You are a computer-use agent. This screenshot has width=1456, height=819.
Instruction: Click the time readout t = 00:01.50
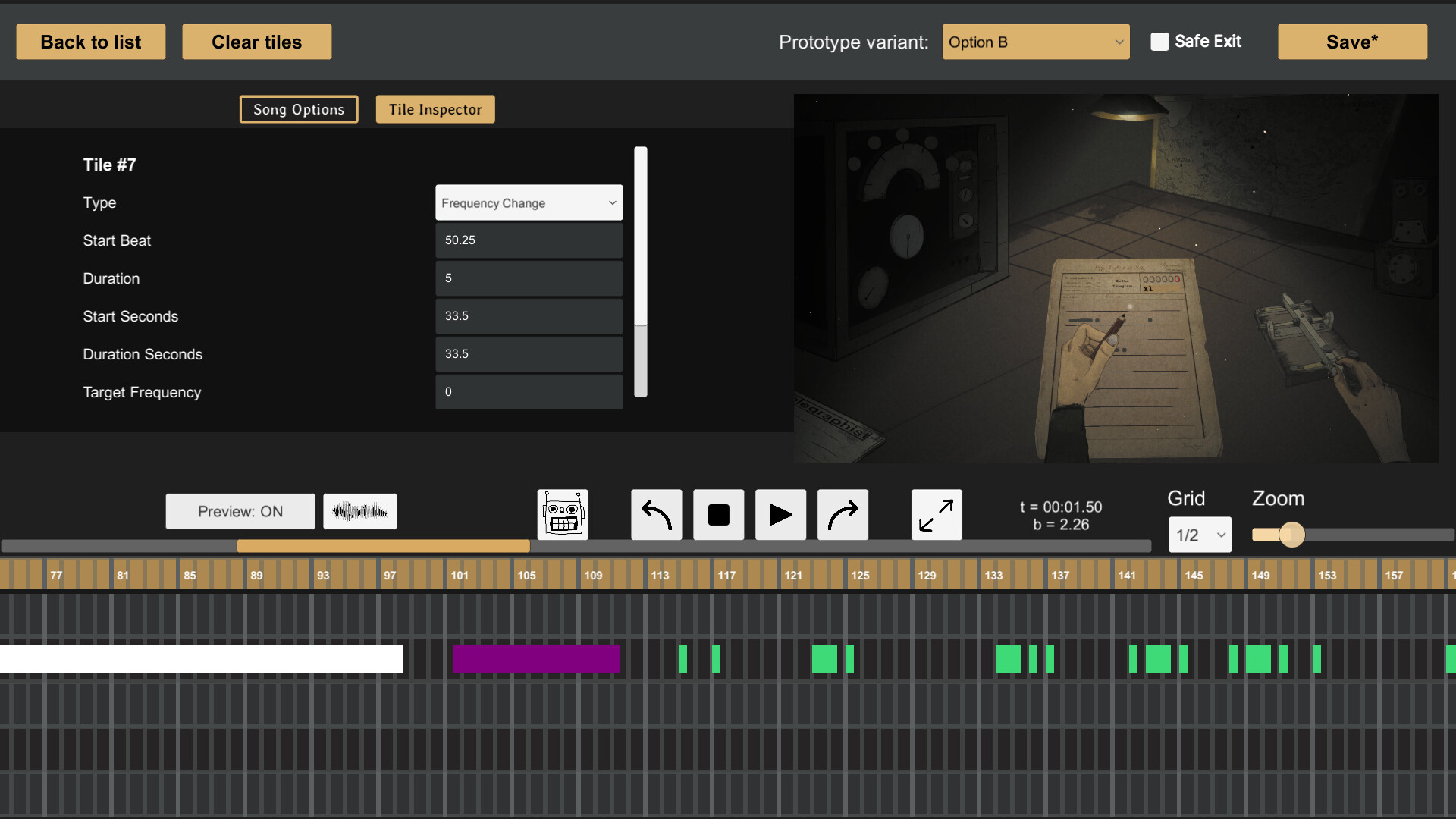[1061, 507]
